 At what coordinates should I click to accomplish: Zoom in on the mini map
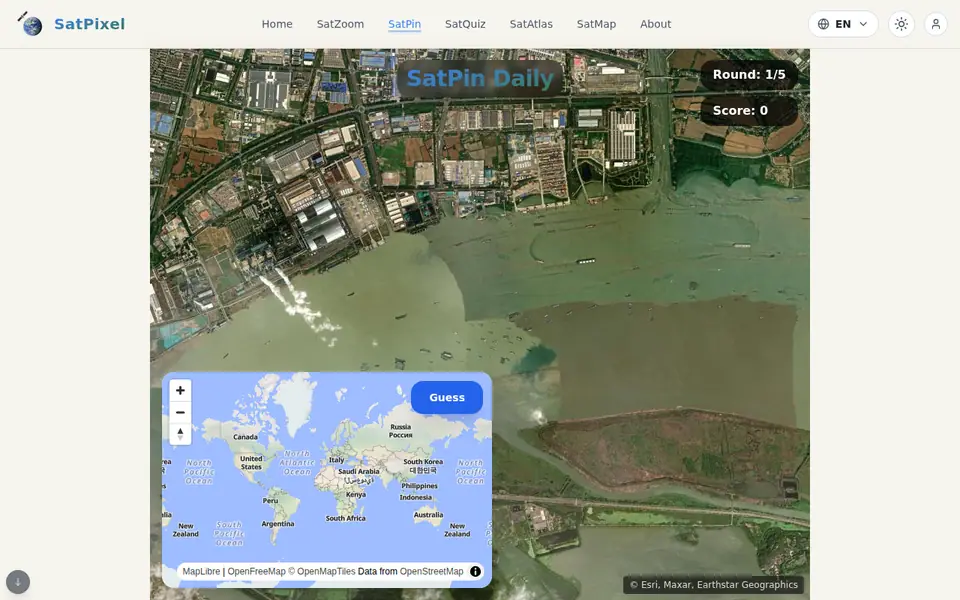pyautogui.click(x=180, y=390)
